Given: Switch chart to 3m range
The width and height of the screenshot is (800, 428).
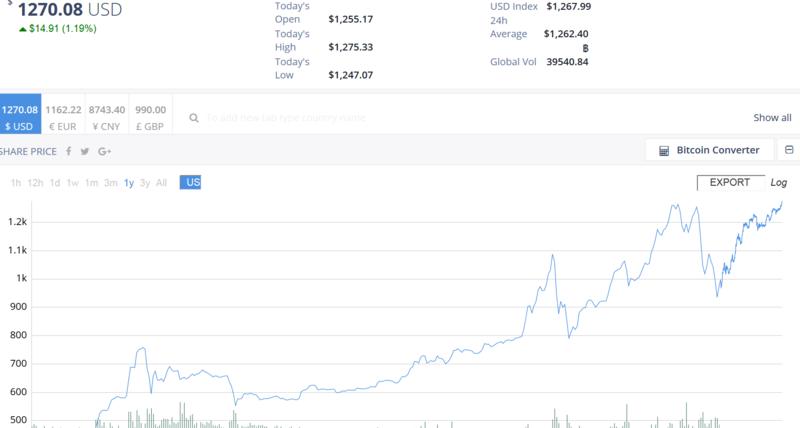Looking at the screenshot, I should [x=111, y=183].
